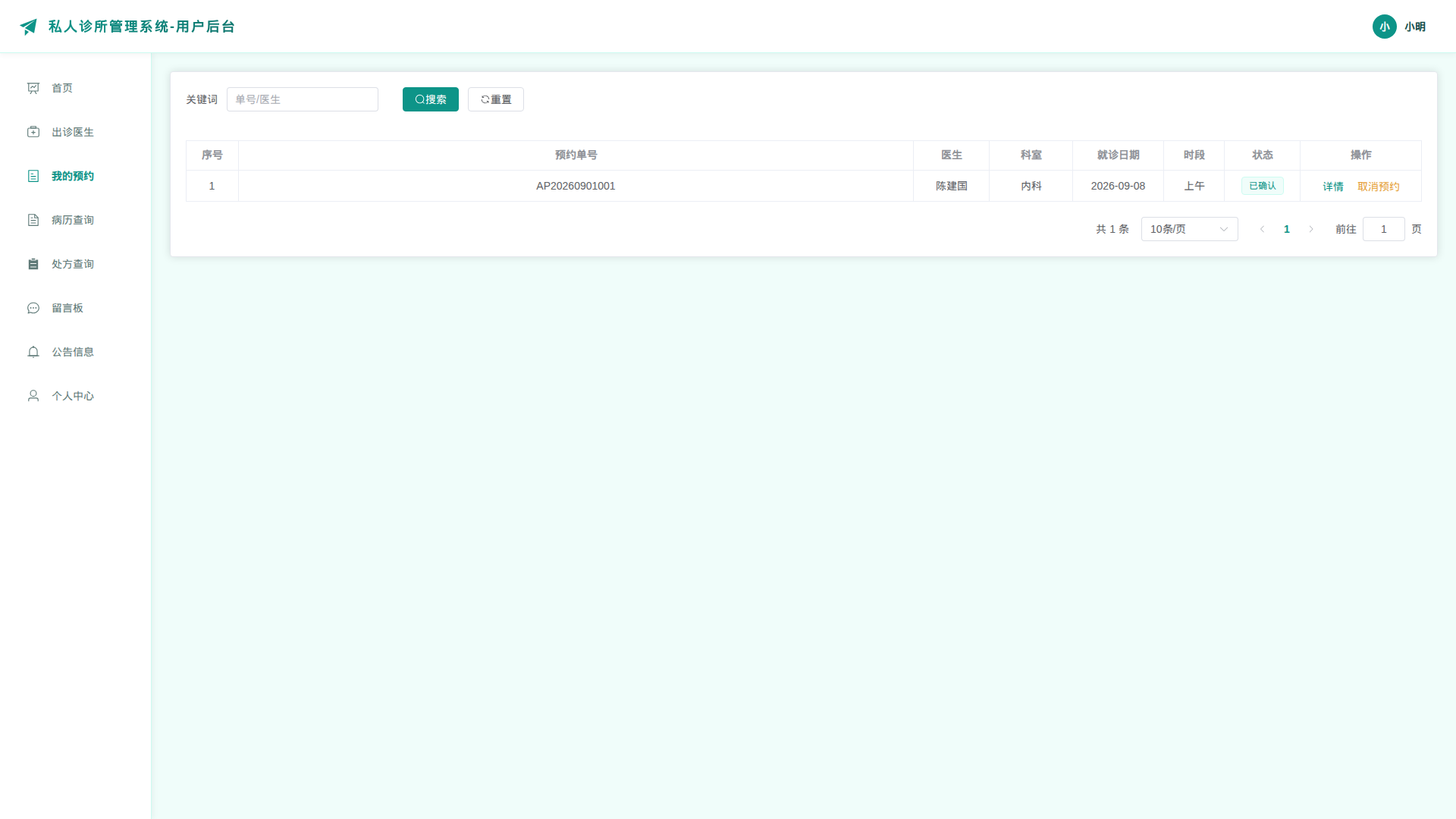1456x819 pixels.
Task: Click the 公告信息 bell icon
Action: coord(33,352)
